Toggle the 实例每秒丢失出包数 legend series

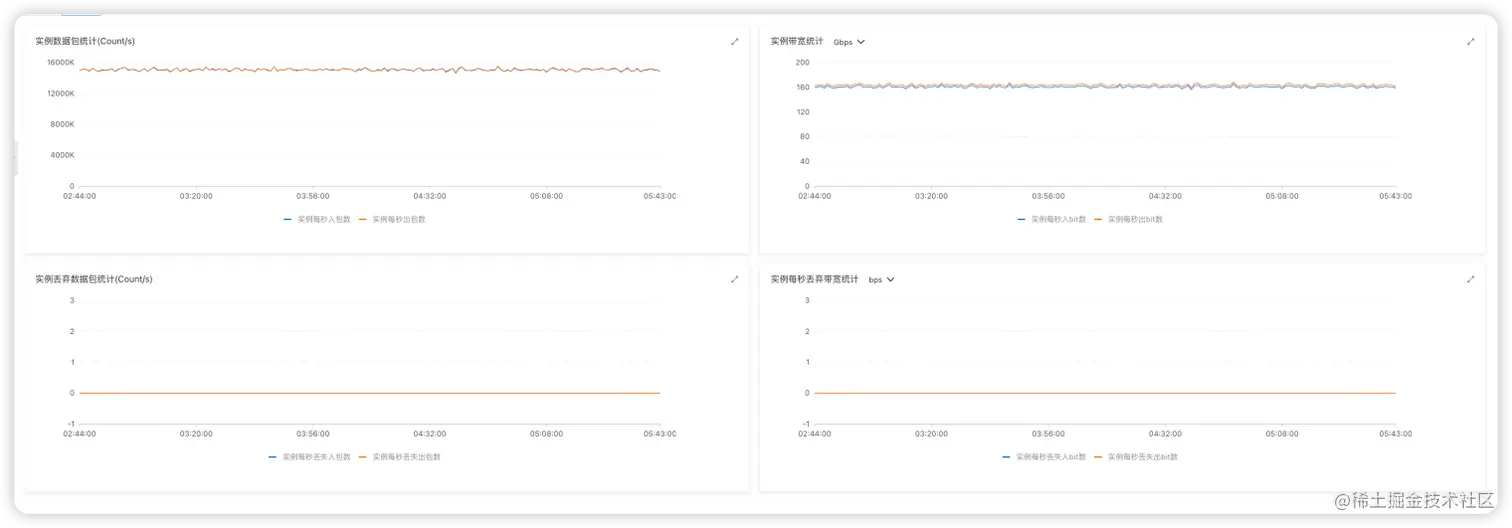coord(400,457)
